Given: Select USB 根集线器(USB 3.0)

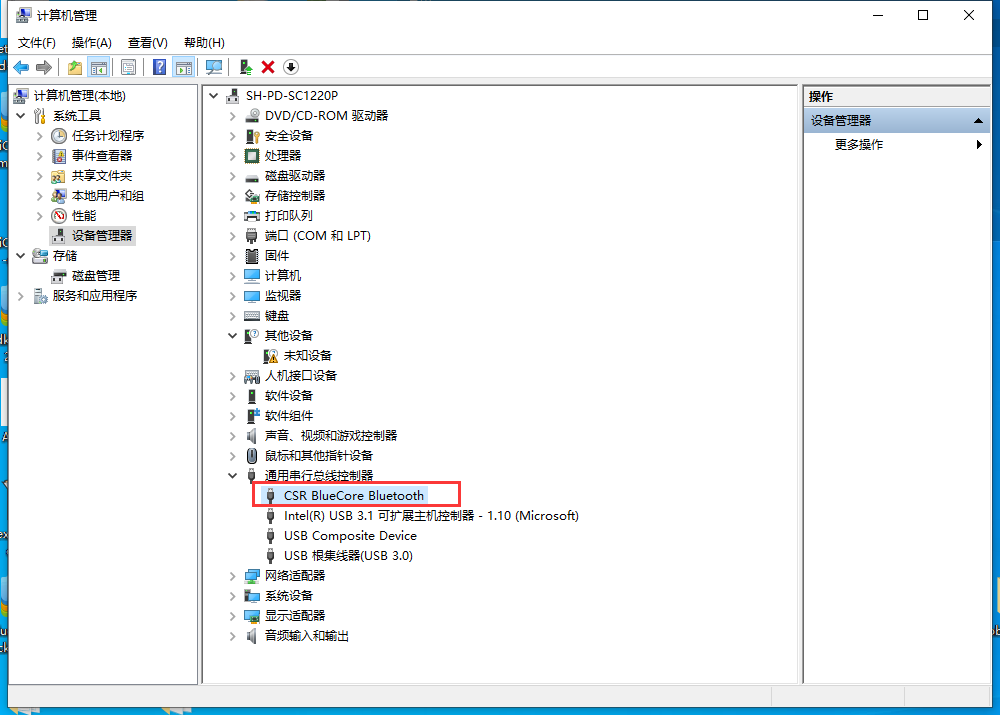Looking at the screenshot, I should 348,556.
